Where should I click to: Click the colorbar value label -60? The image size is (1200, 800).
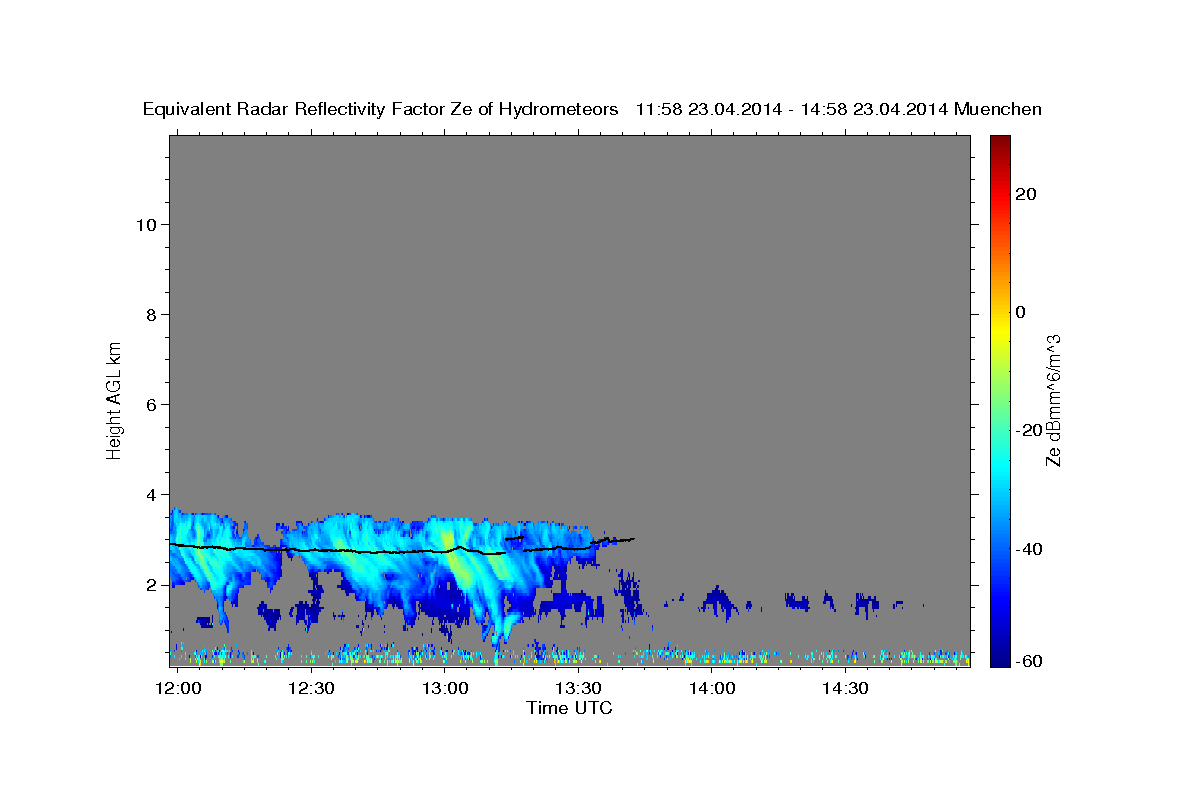click(x=1028, y=661)
